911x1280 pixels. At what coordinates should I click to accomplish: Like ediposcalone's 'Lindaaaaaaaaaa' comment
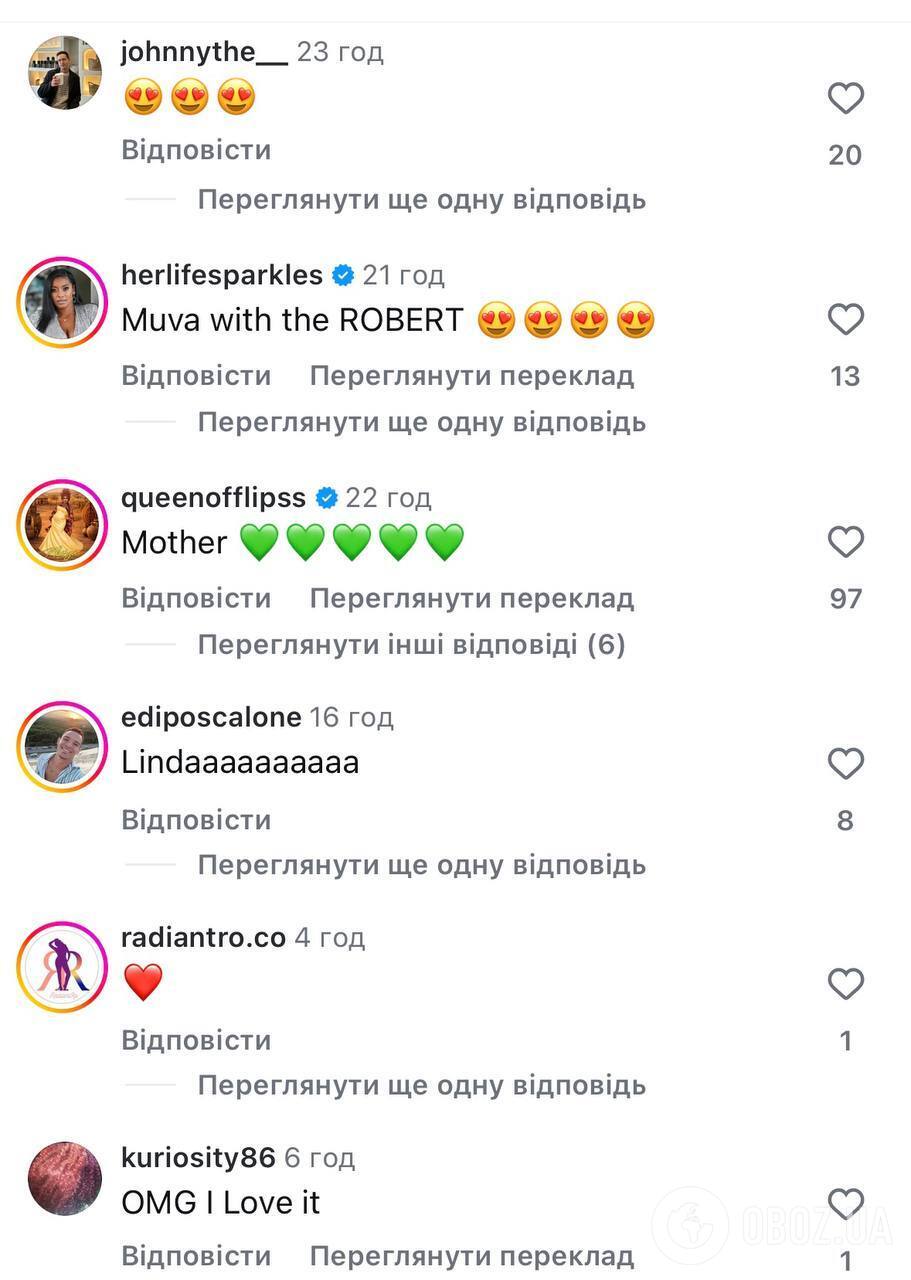pyautogui.click(x=845, y=763)
